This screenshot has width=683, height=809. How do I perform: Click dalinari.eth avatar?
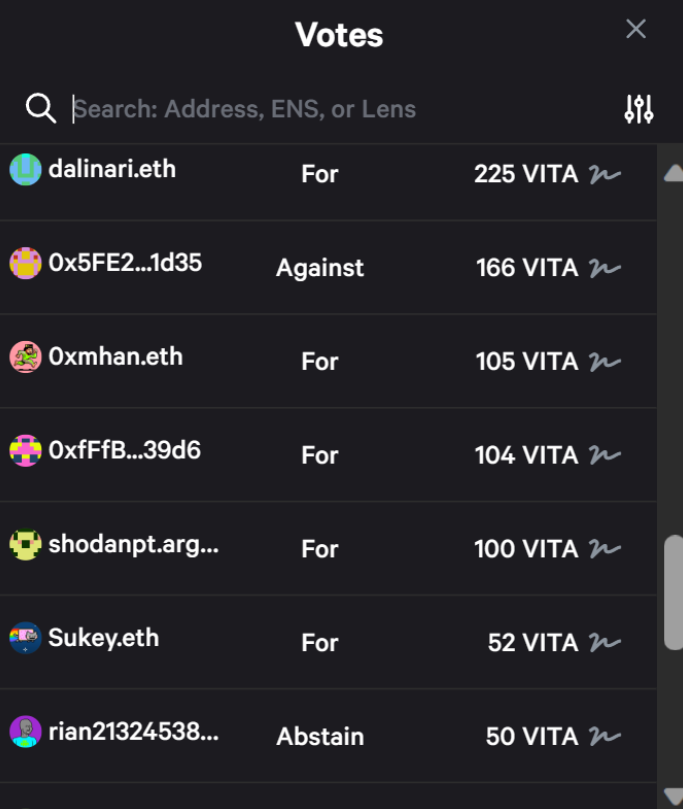tap(25, 169)
